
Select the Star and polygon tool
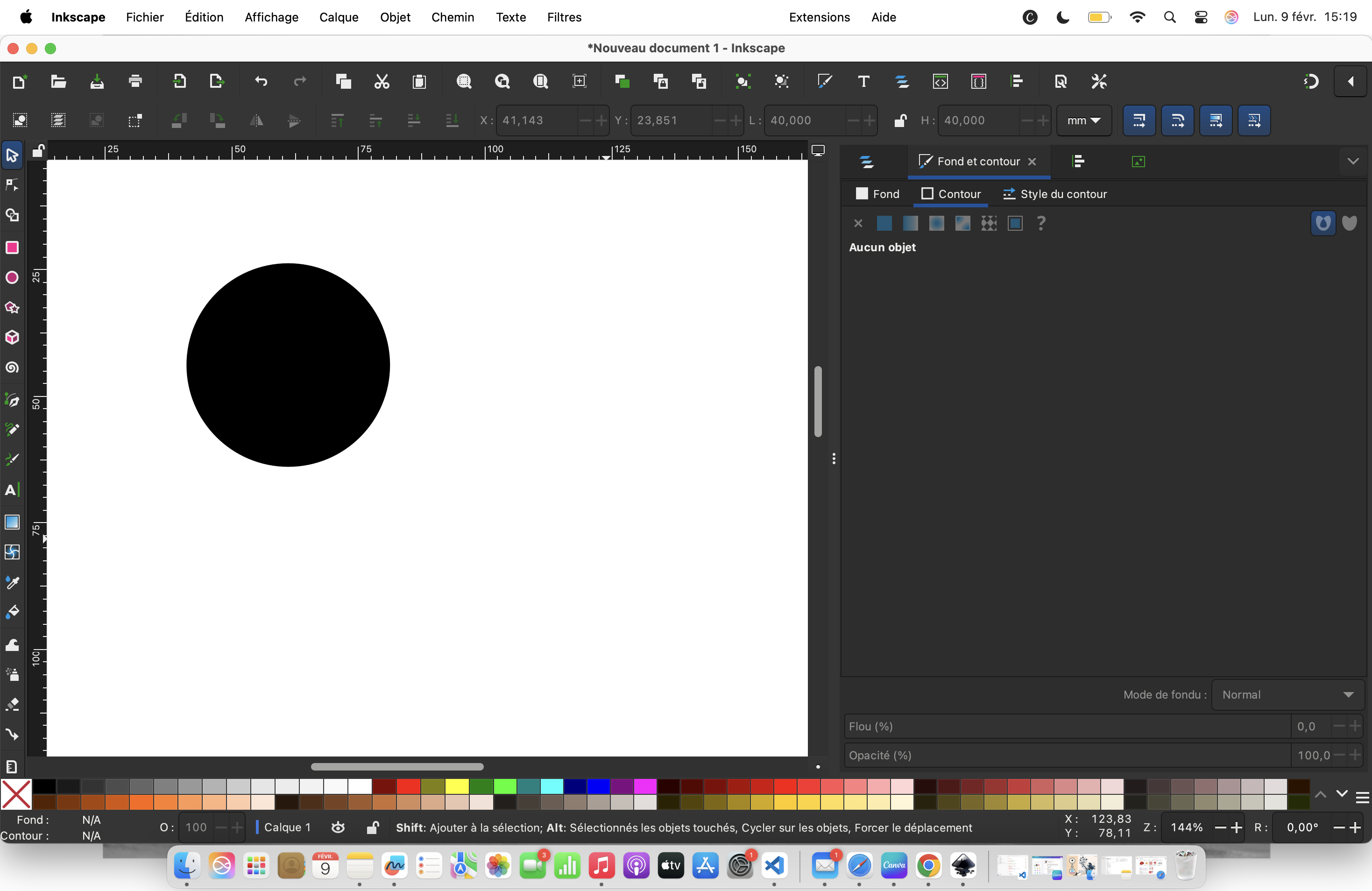click(12, 308)
